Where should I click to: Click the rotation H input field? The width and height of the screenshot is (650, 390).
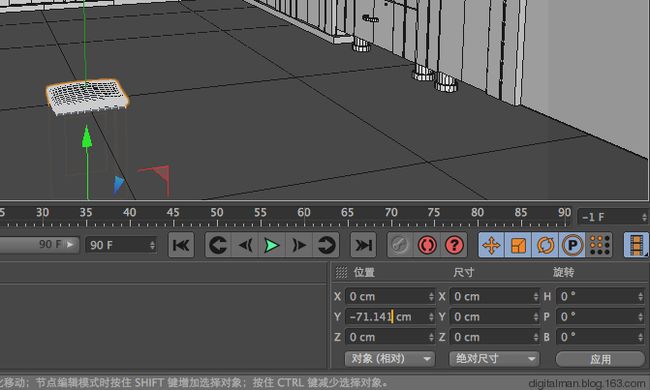(600, 296)
